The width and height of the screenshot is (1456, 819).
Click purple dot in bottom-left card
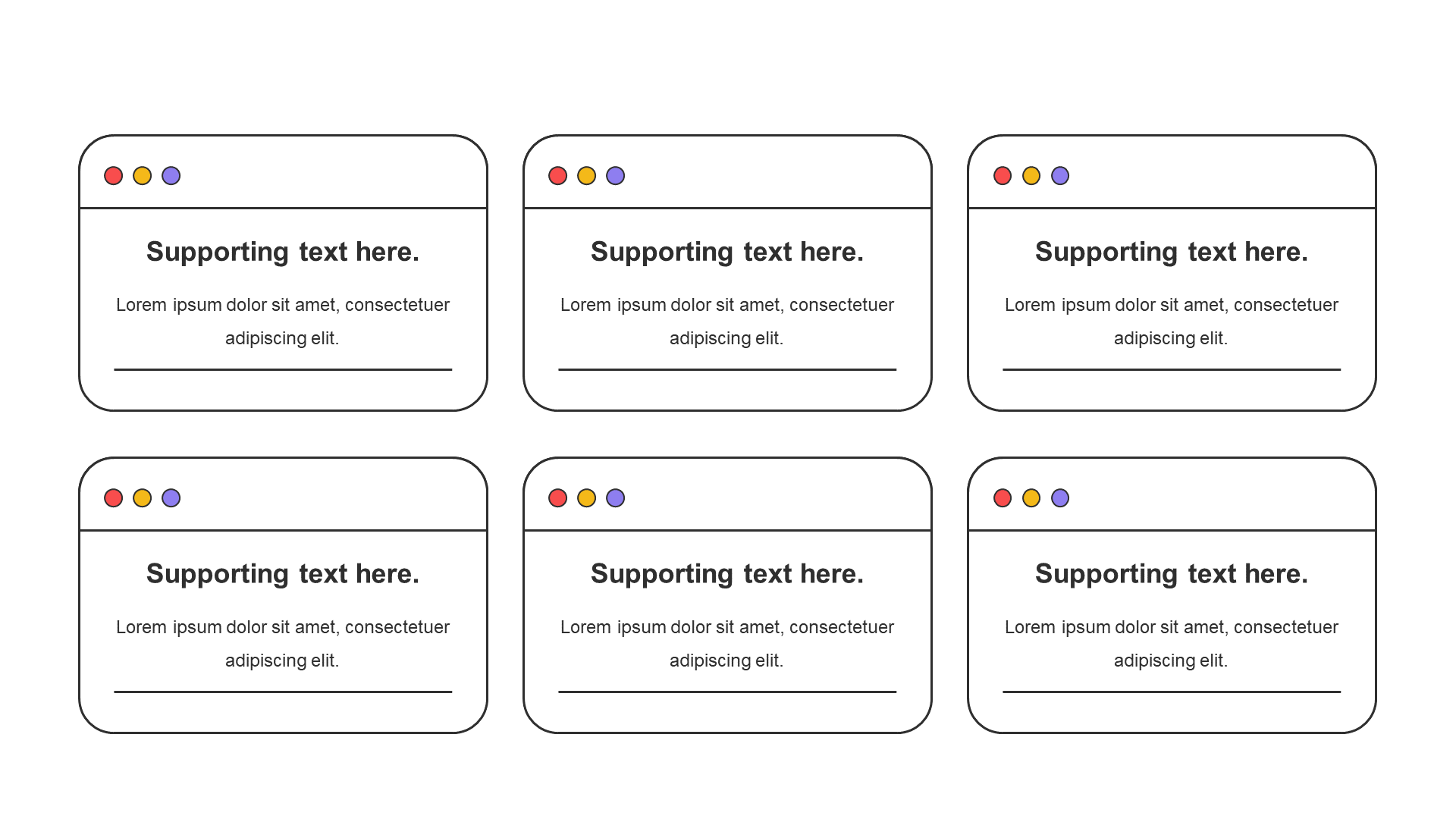[x=171, y=498]
